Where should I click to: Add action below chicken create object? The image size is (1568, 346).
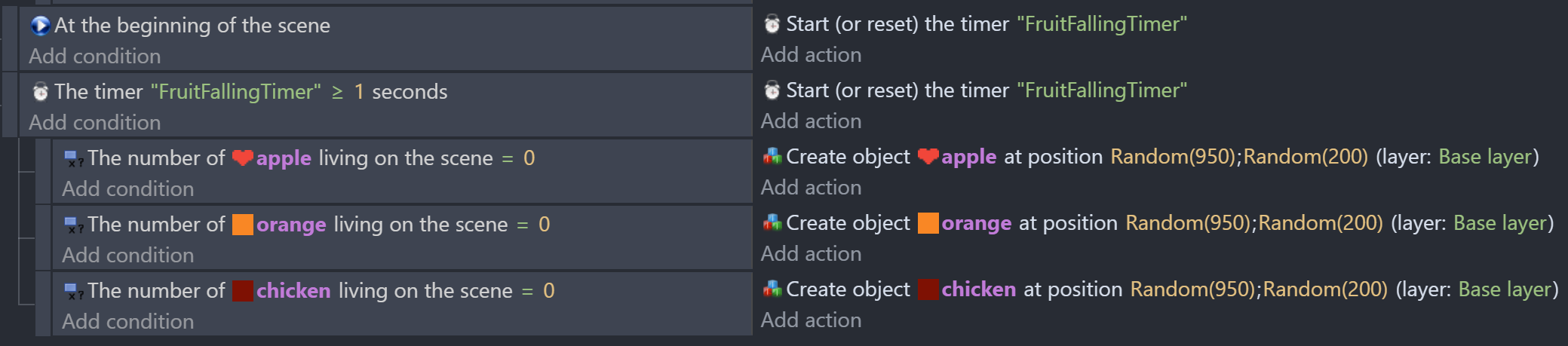tap(811, 320)
